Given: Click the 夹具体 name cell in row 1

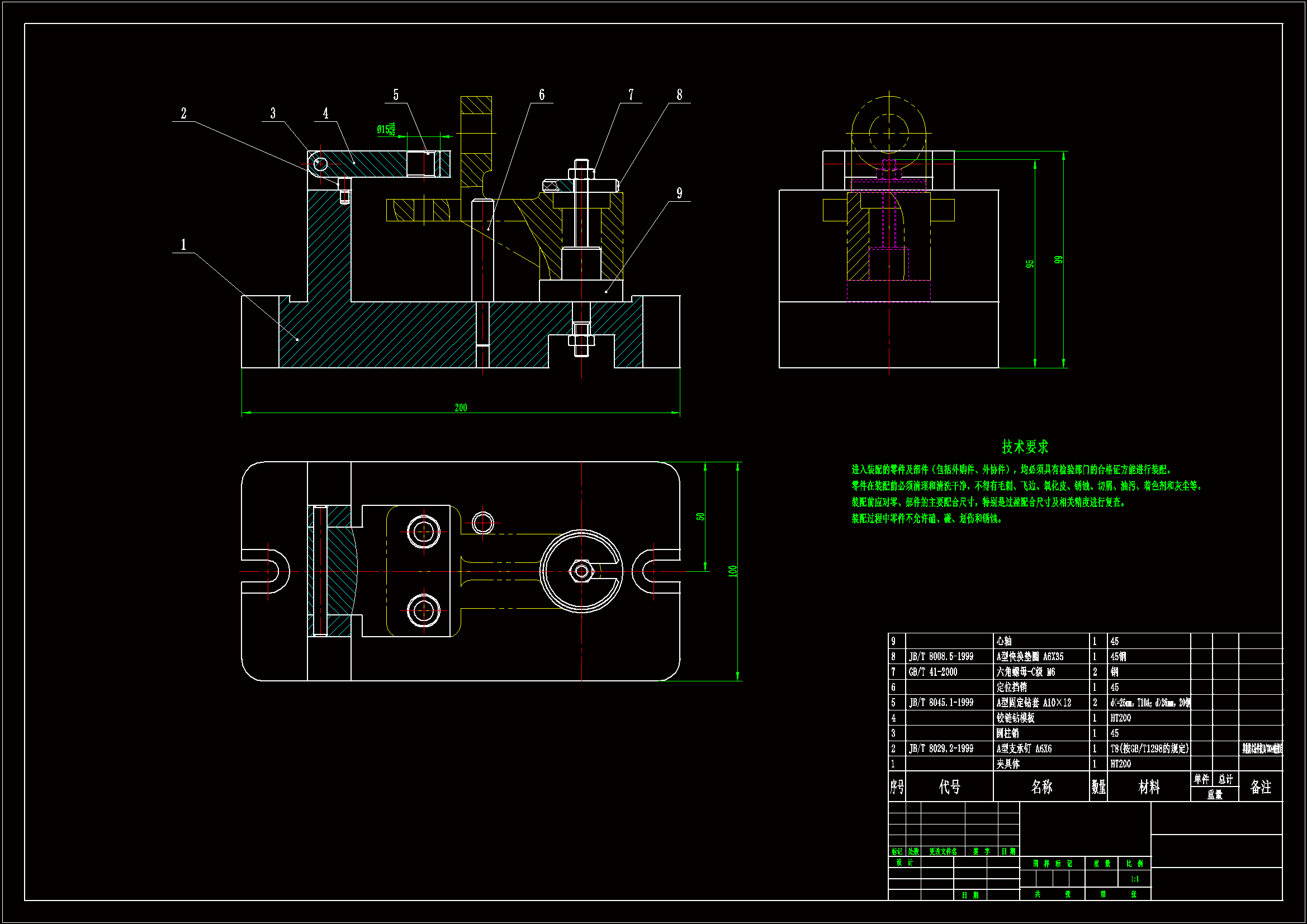Looking at the screenshot, I should point(1007,764).
